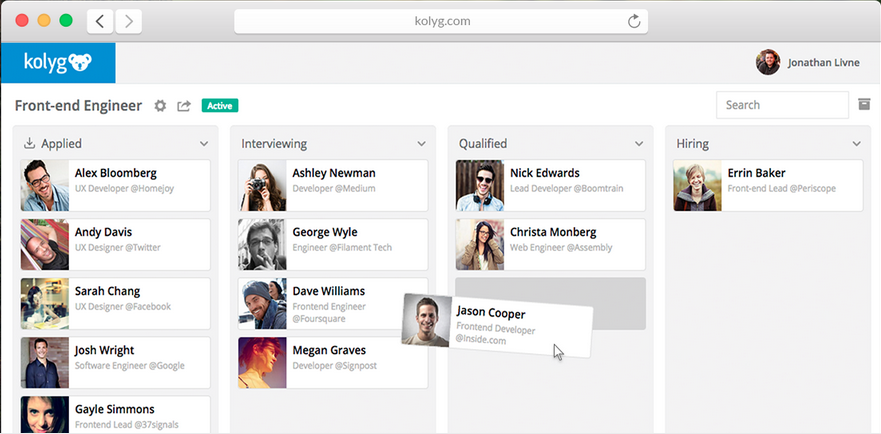Image resolution: width=881 pixels, height=434 pixels.
Task: Select Sarah Chang's candidate card
Action: click(x=115, y=304)
